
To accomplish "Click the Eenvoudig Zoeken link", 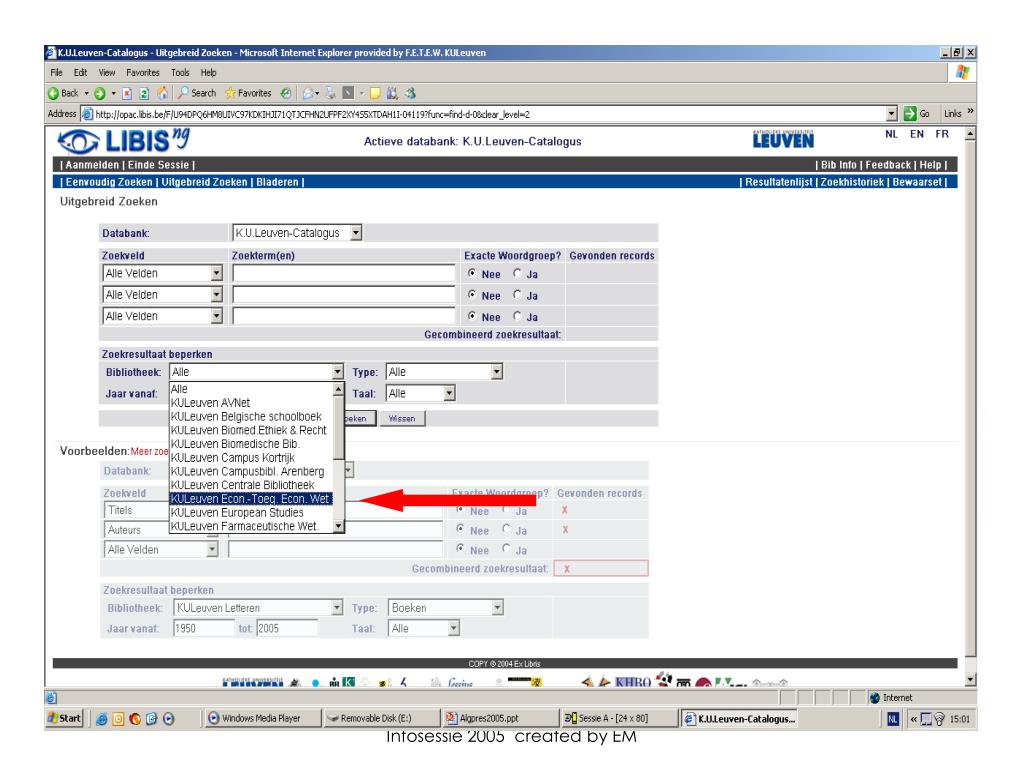I will click(109, 182).
